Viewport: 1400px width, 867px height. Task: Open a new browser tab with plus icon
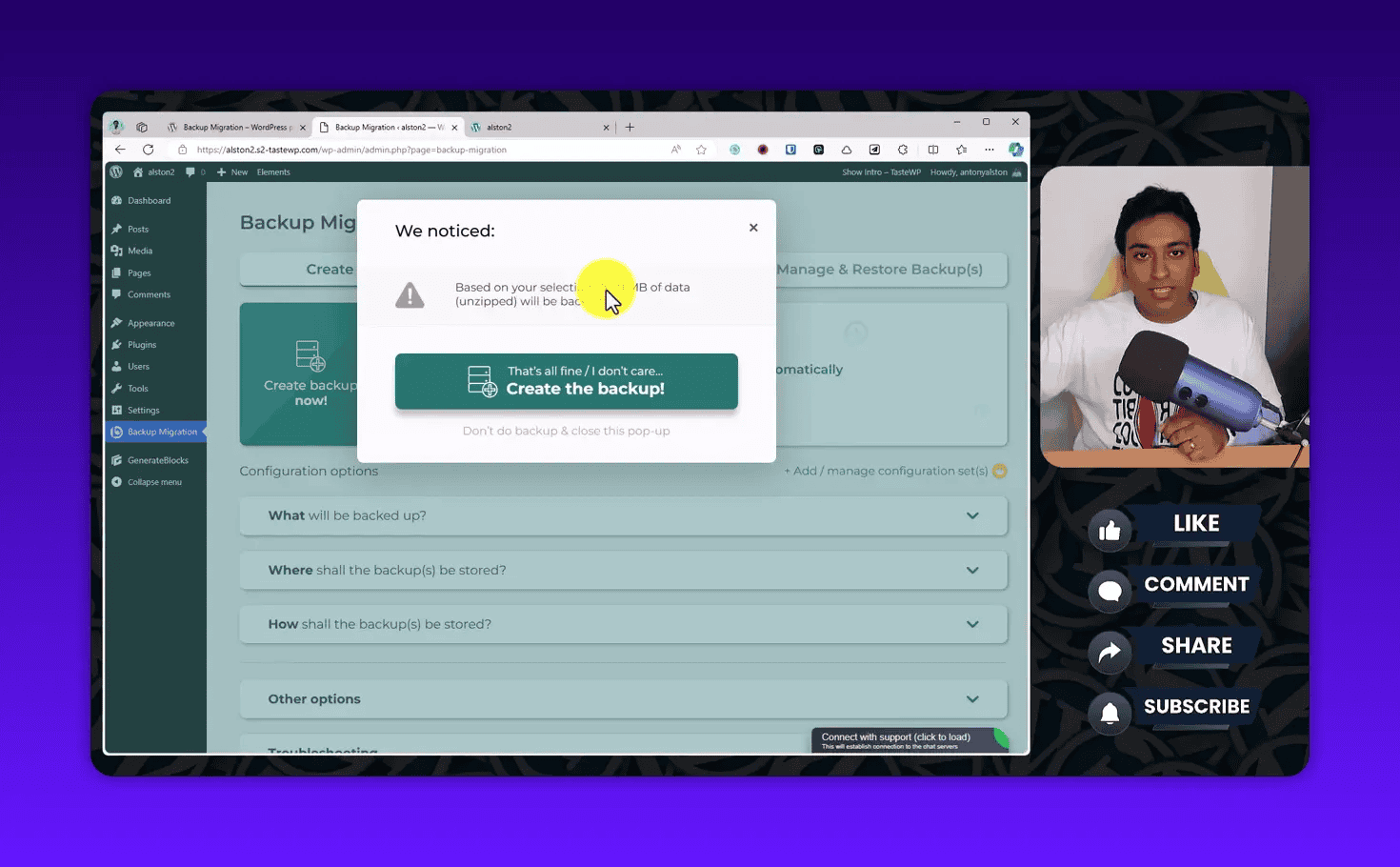coord(630,127)
